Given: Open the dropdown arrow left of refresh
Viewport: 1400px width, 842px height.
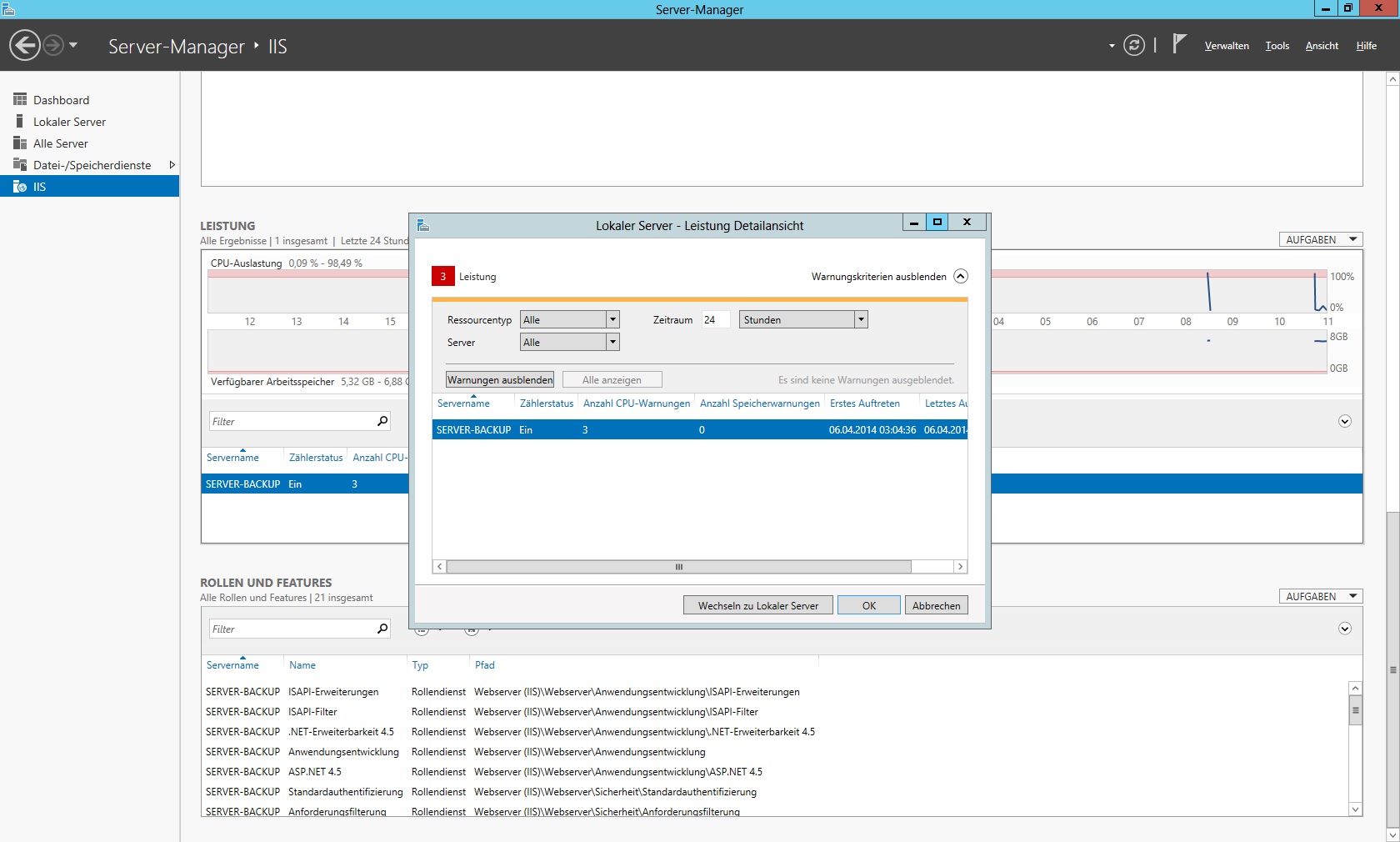Looking at the screenshot, I should click(x=1112, y=46).
